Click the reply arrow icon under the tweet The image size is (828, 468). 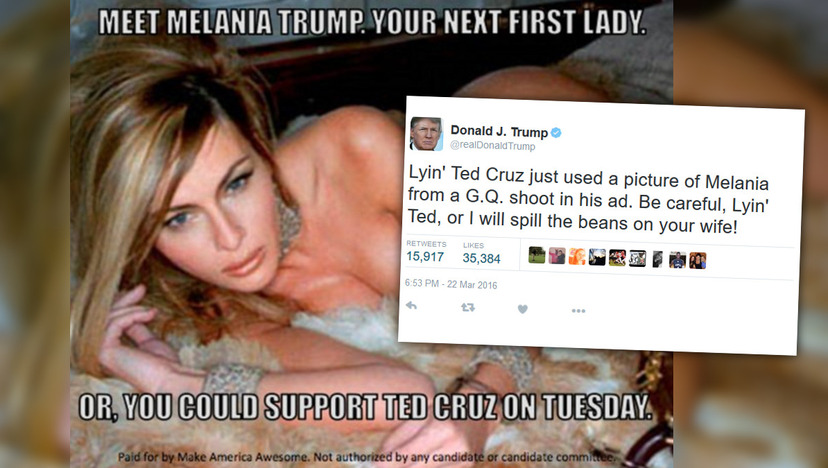coord(411,306)
